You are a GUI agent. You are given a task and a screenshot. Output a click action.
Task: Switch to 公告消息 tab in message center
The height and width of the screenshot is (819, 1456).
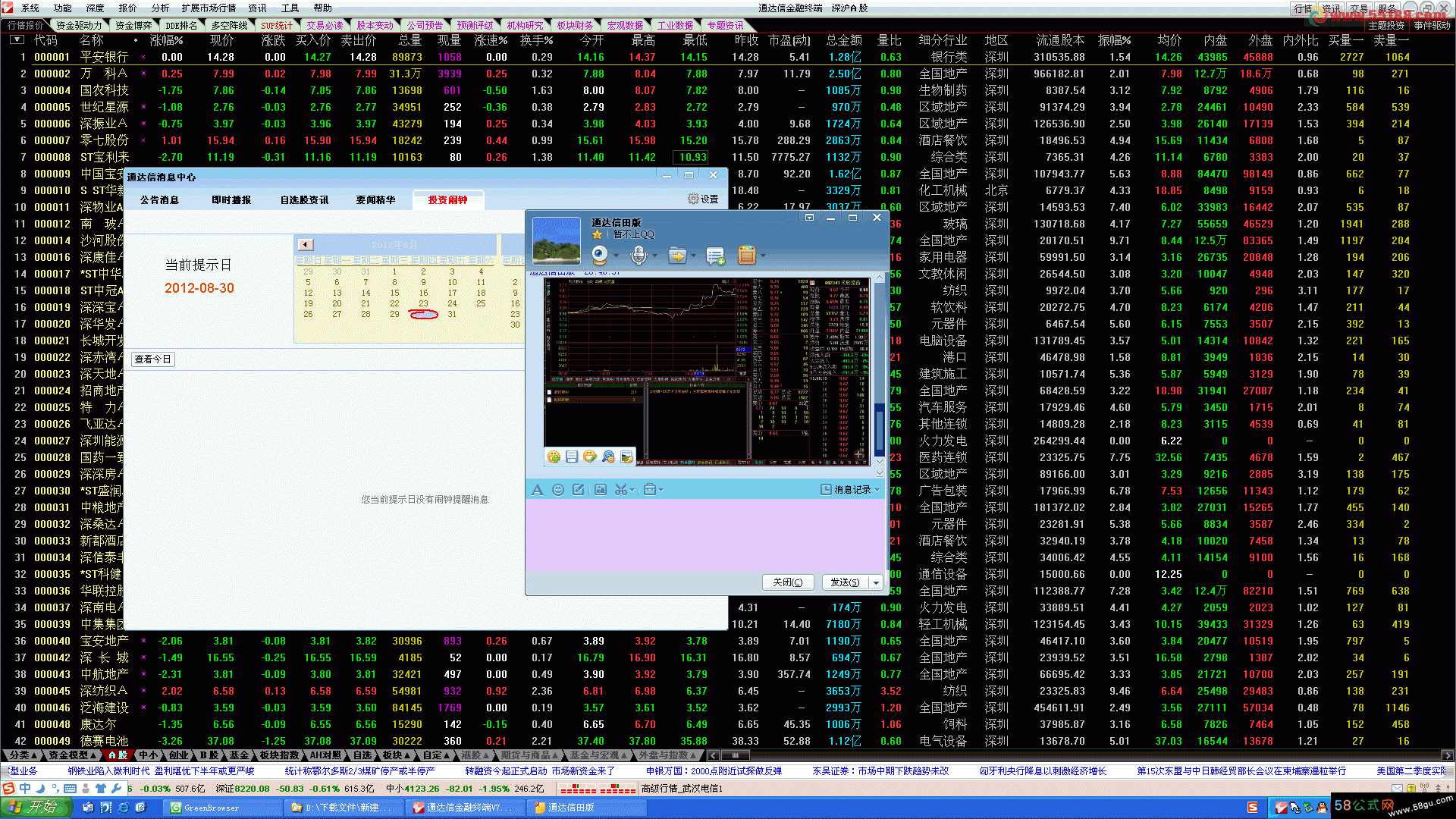[x=159, y=200]
